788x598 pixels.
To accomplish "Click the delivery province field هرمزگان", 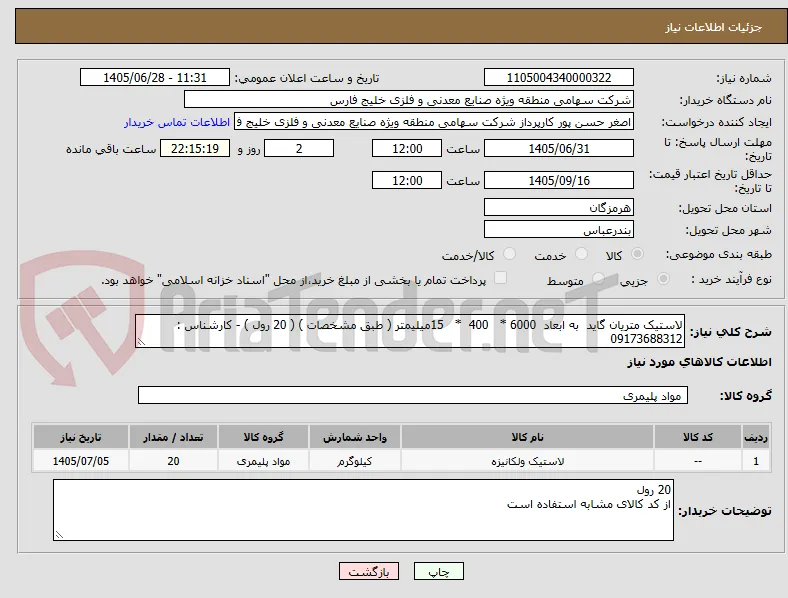I will (559, 207).
